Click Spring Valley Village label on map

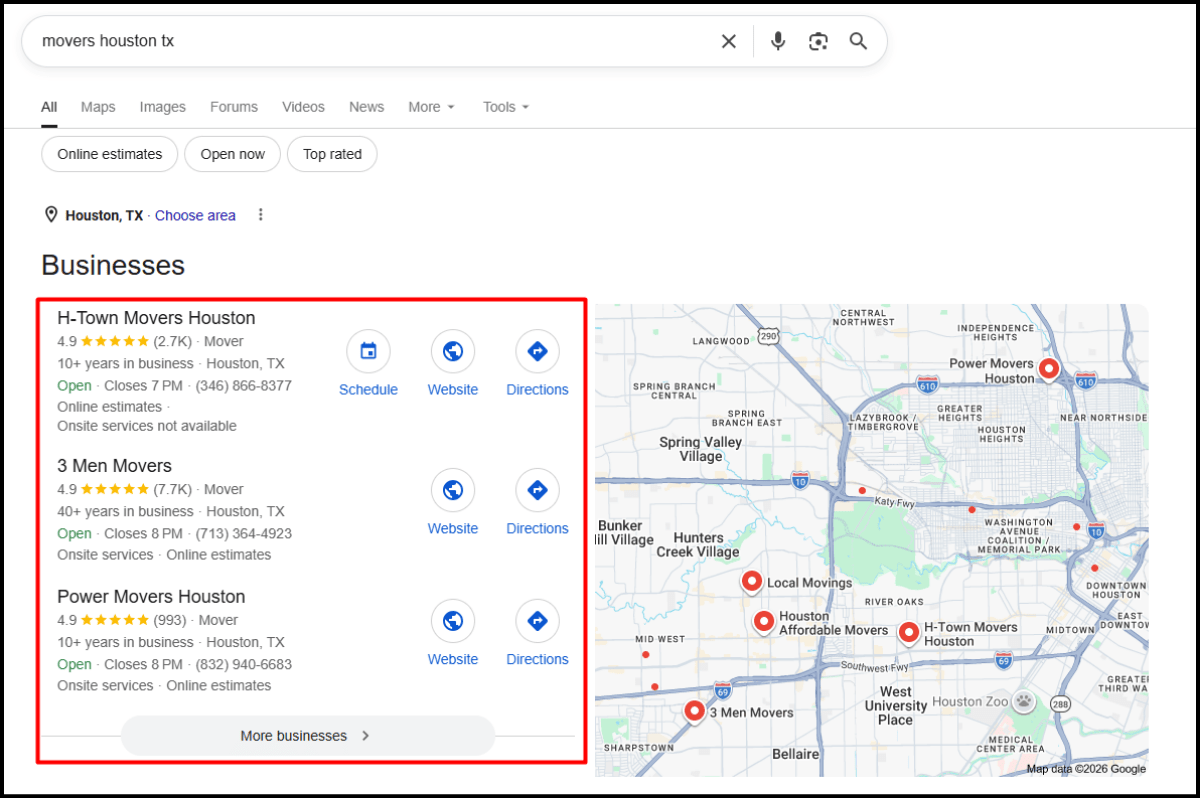pyautogui.click(x=701, y=449)
